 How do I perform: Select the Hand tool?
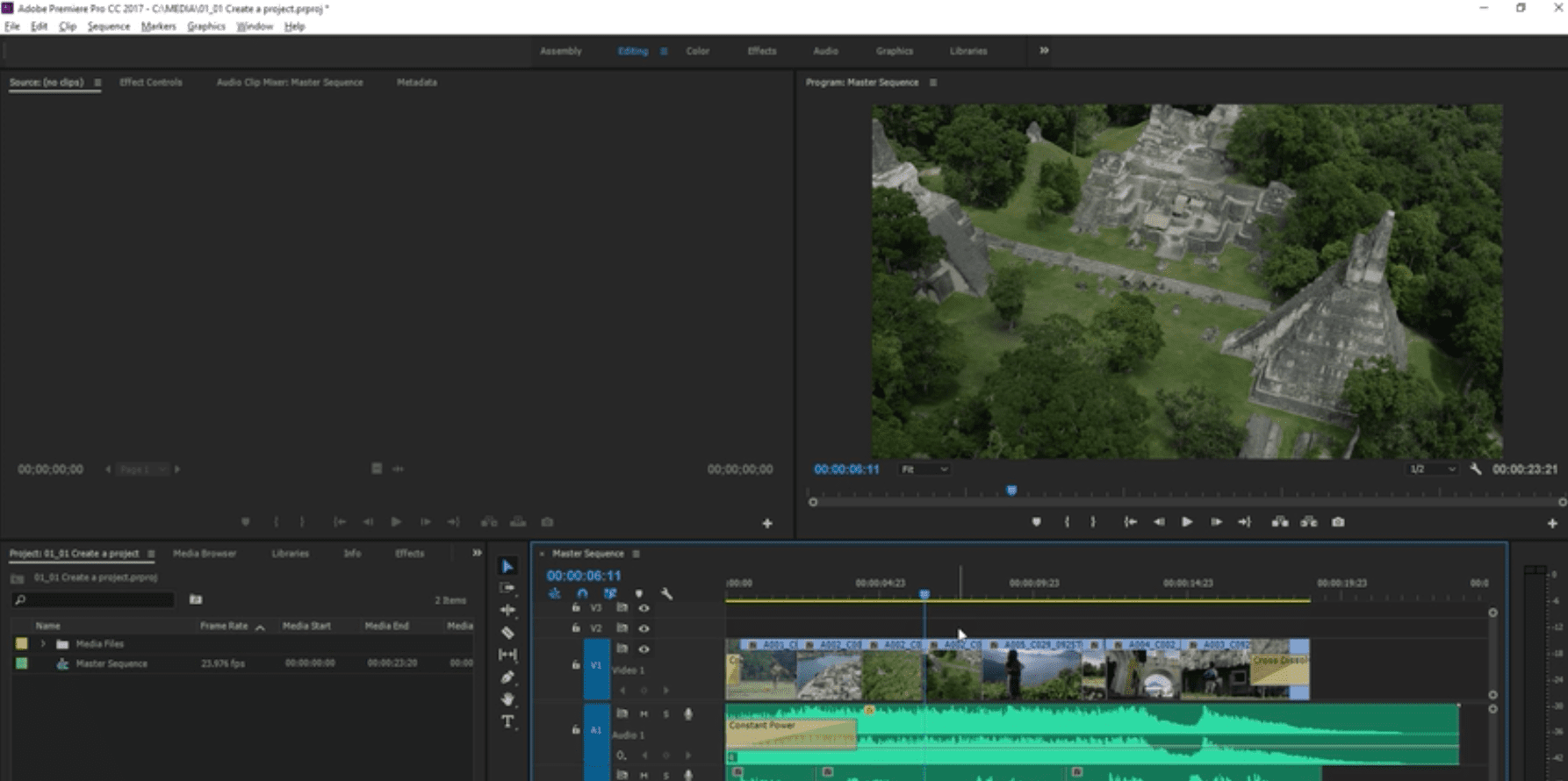(x=507, y=699)
